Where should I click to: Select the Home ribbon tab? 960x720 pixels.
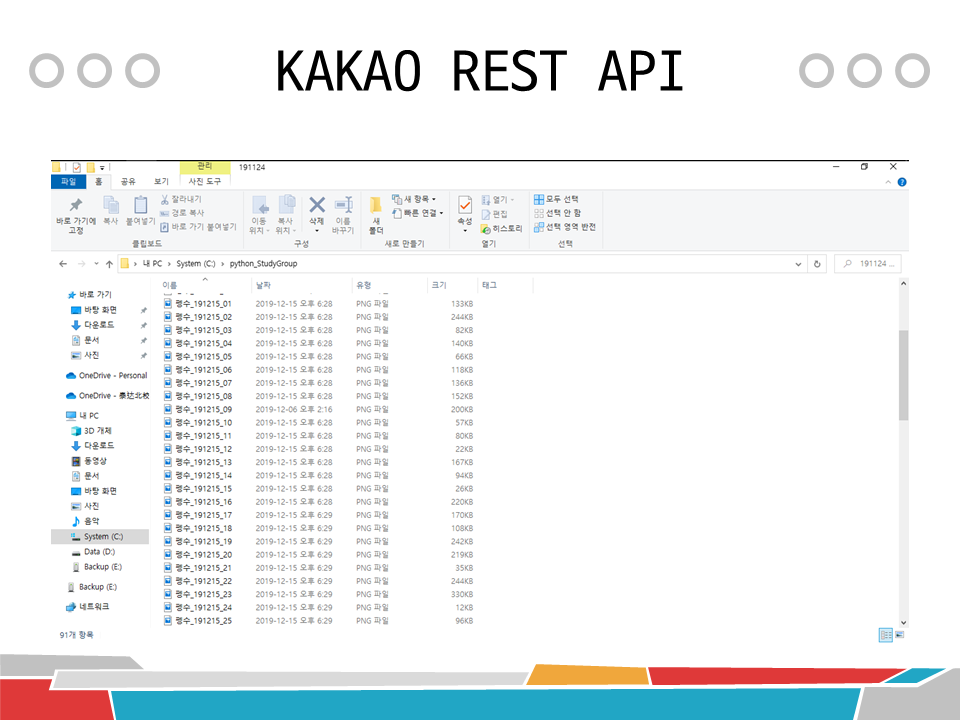(99, 182)
